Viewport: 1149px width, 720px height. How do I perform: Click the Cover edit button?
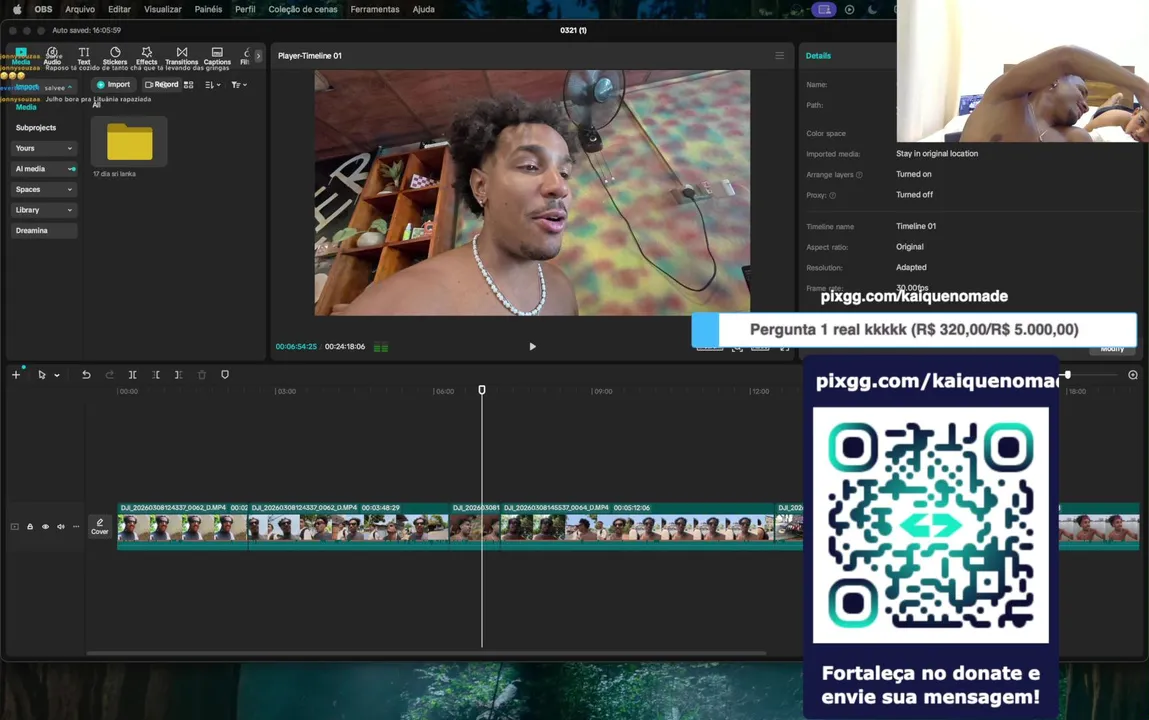click(100, 526)
